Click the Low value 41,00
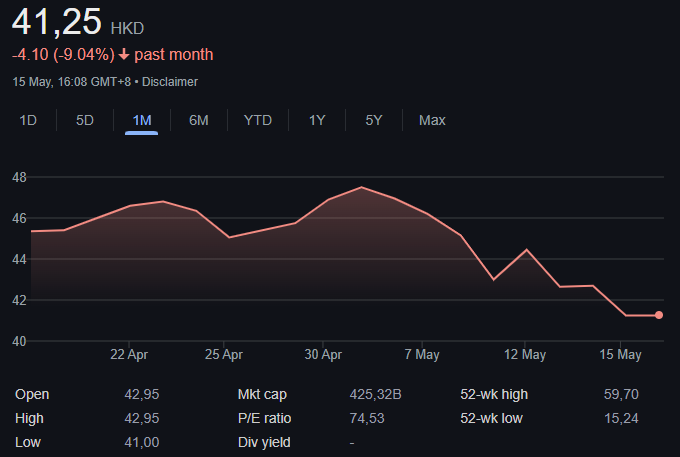The image size is (680, 457). tap(142, 442)
